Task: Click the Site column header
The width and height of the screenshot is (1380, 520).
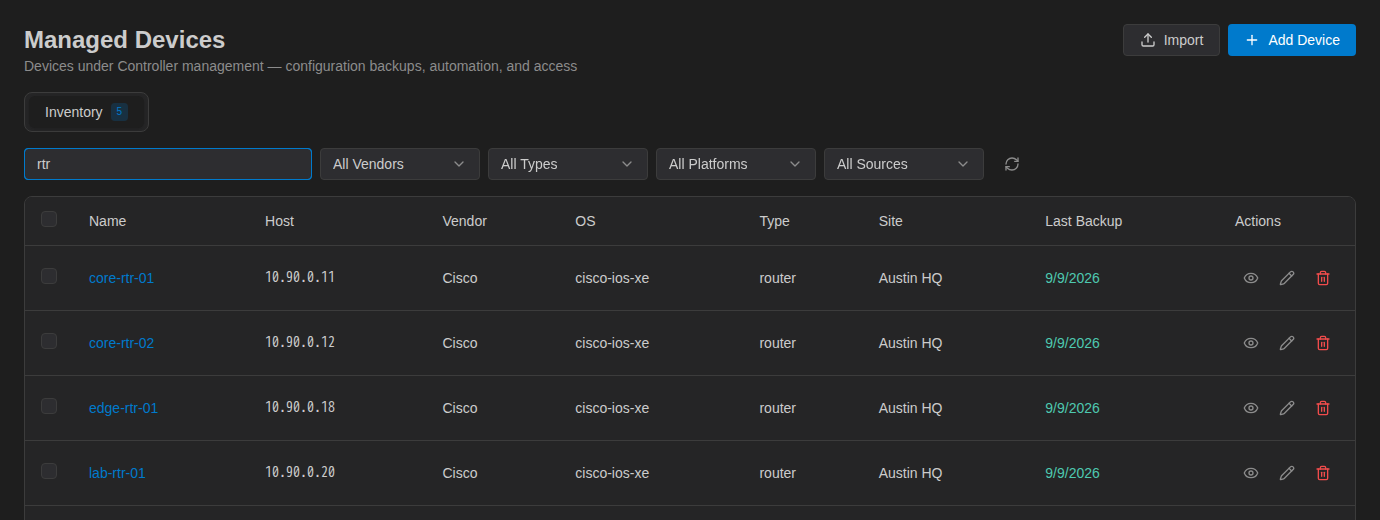Action: coord(890,221)
